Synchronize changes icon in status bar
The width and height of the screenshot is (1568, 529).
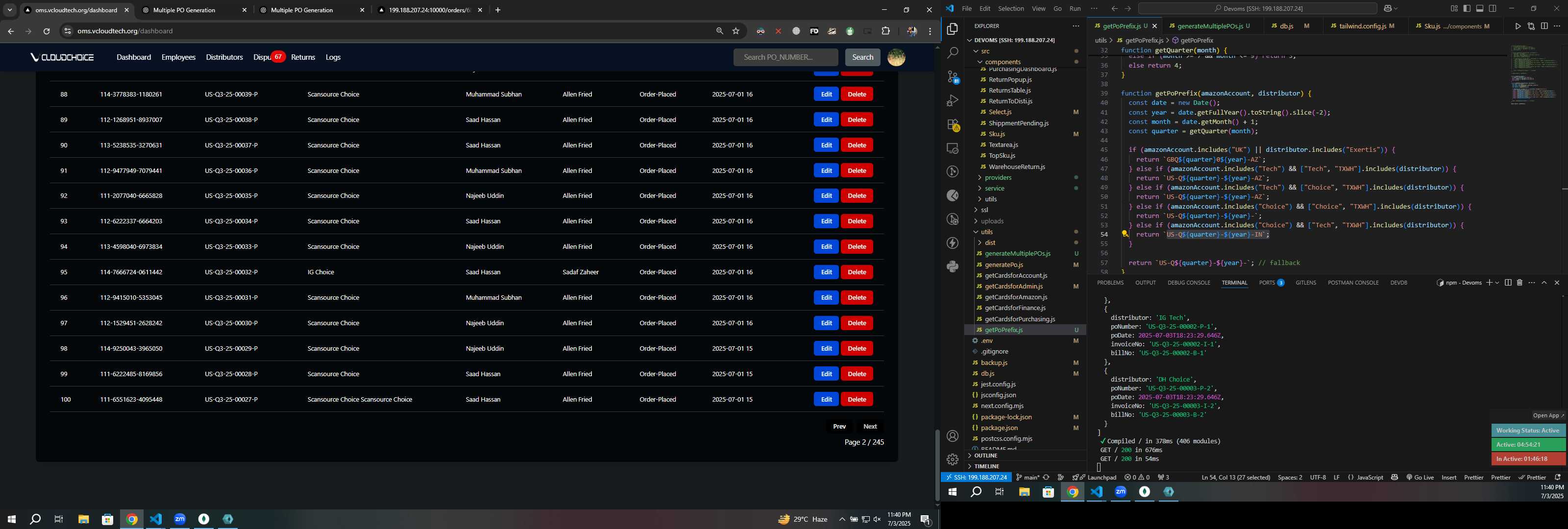tap(1046, 477)
